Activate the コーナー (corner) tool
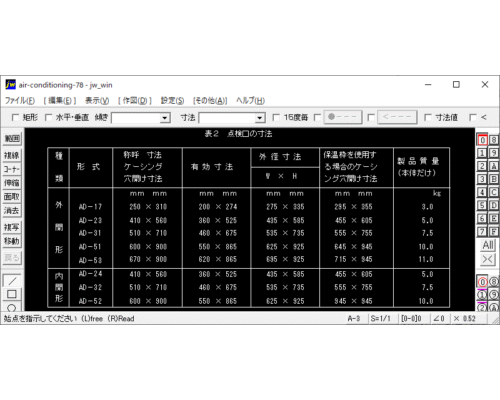The image size is (500, 400). [x=12, y=169]
